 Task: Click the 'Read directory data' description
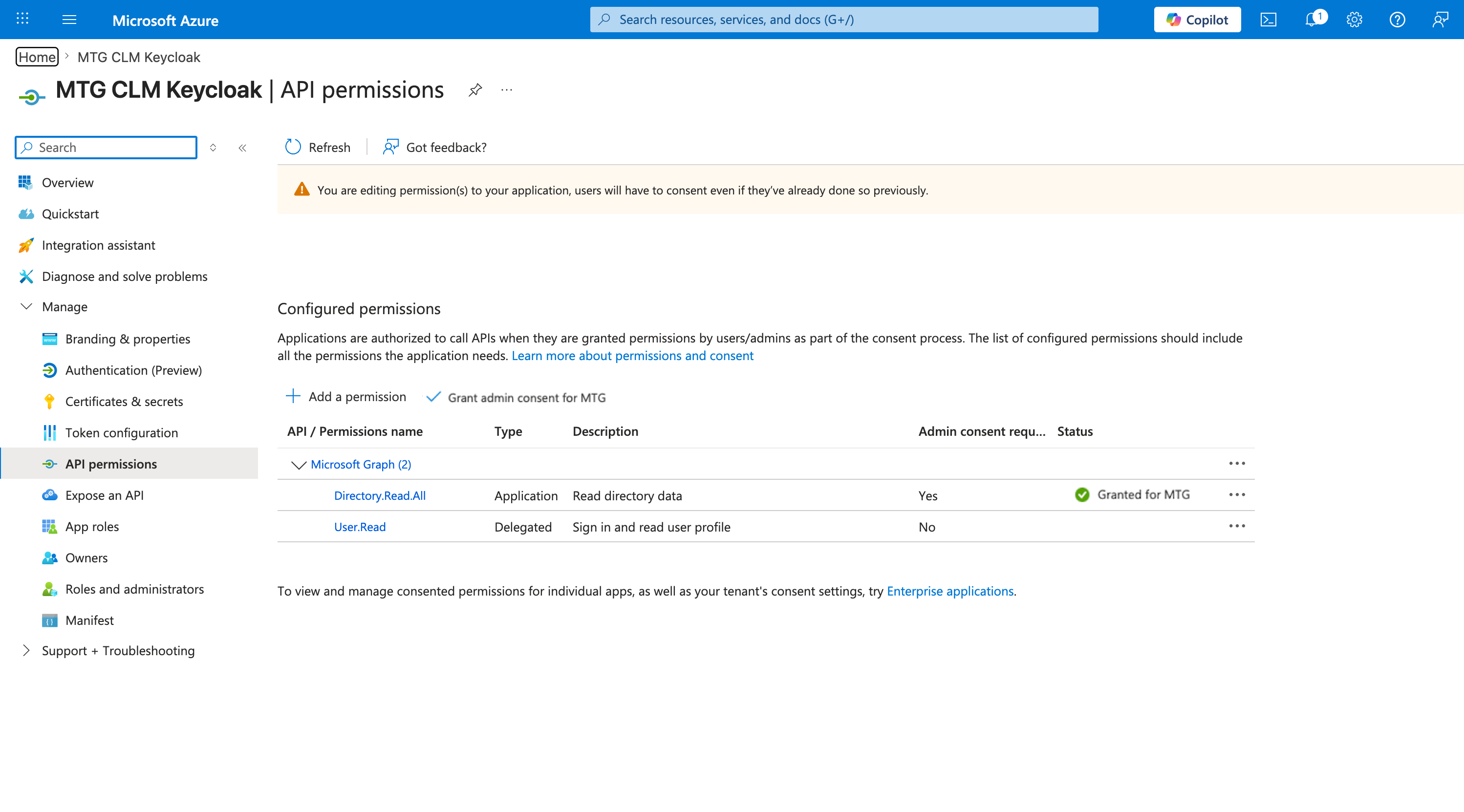[x=627, y=495]
